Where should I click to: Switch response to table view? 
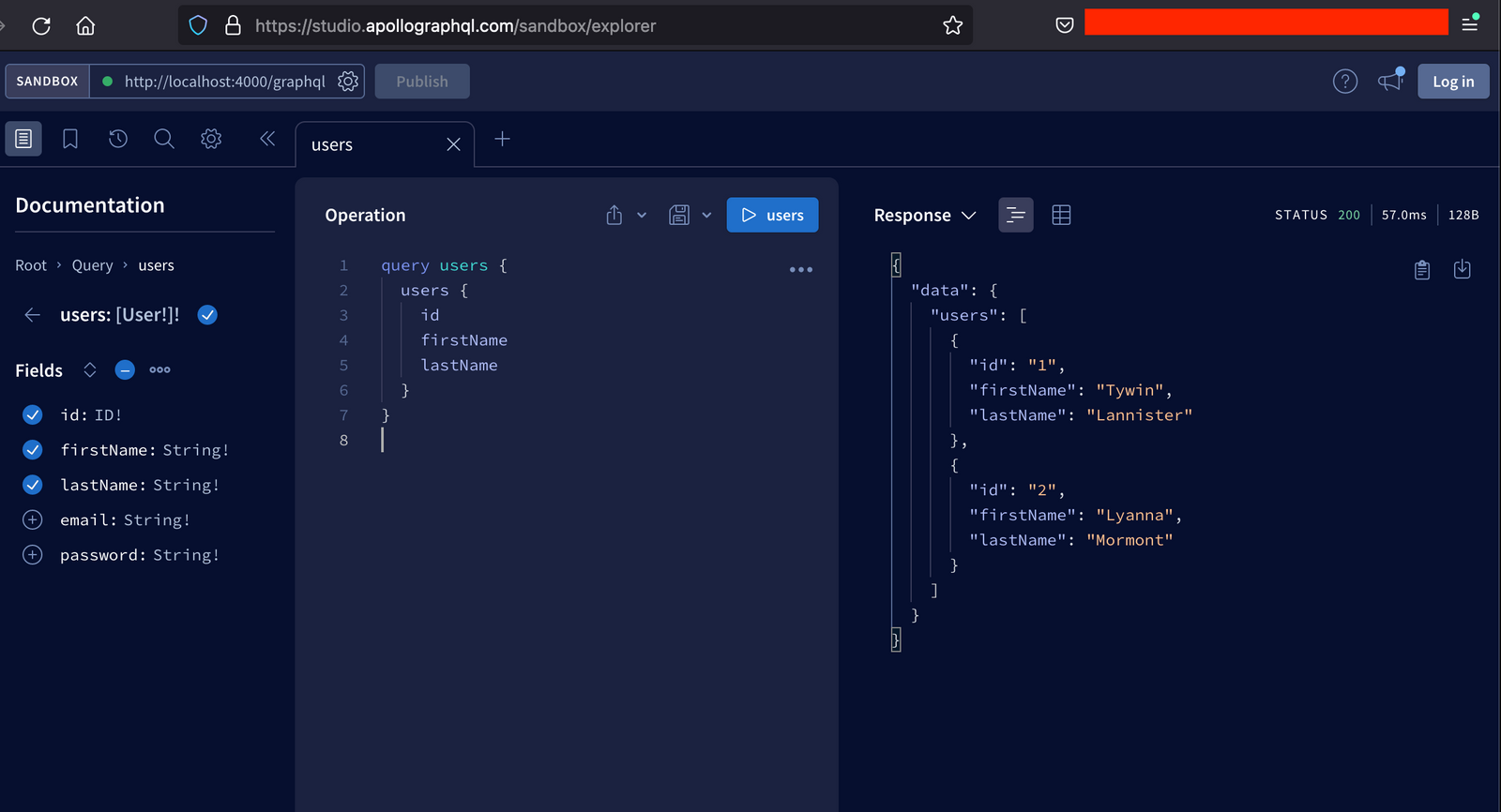click(1061, 215)
